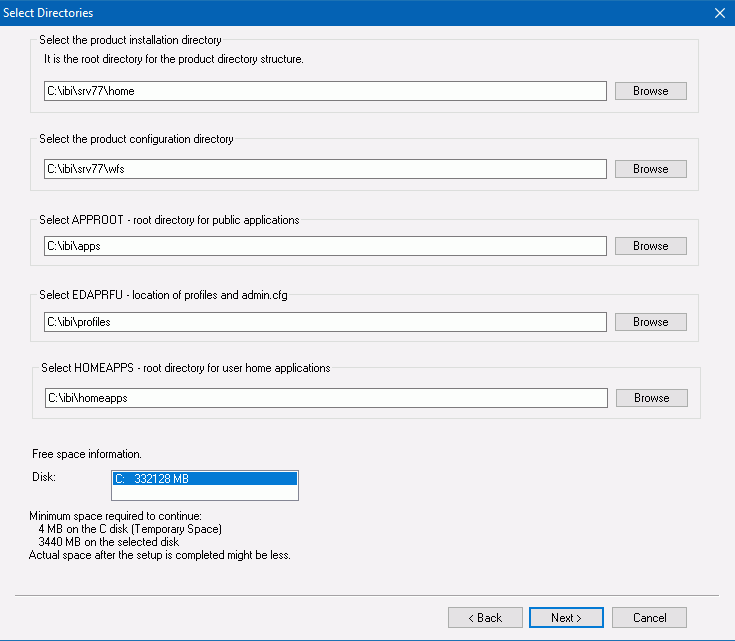The image size is (735, 641).
Task: Click the Select APPROOT group label
Action: point(169,220)
